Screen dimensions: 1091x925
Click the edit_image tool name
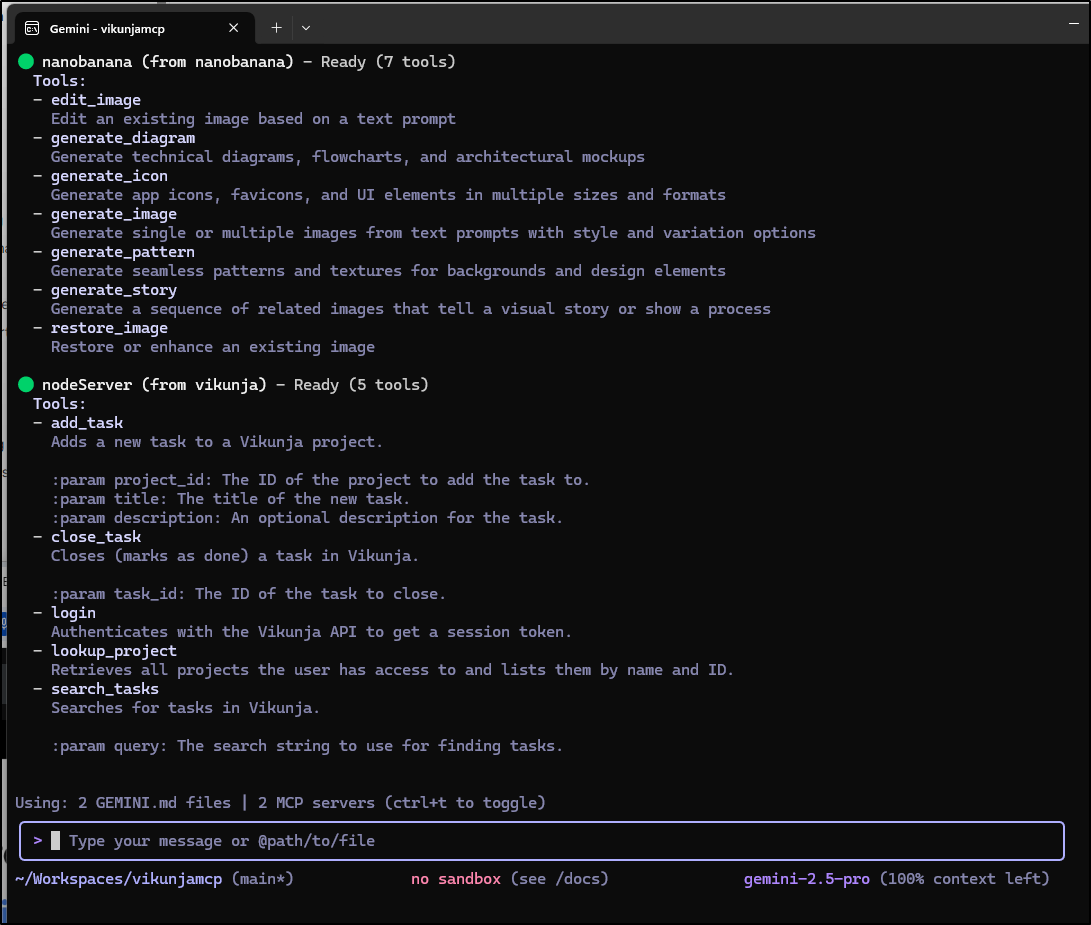tap(96, 100)
